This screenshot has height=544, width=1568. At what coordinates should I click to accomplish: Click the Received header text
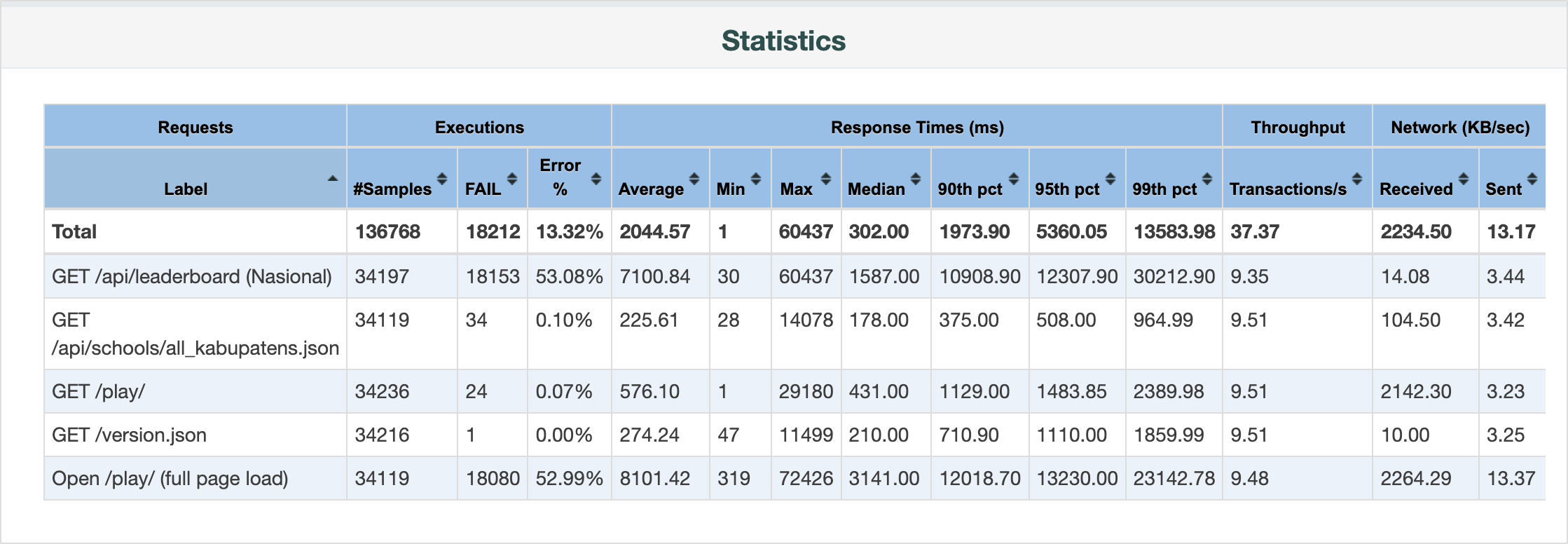click(1416, 189)
